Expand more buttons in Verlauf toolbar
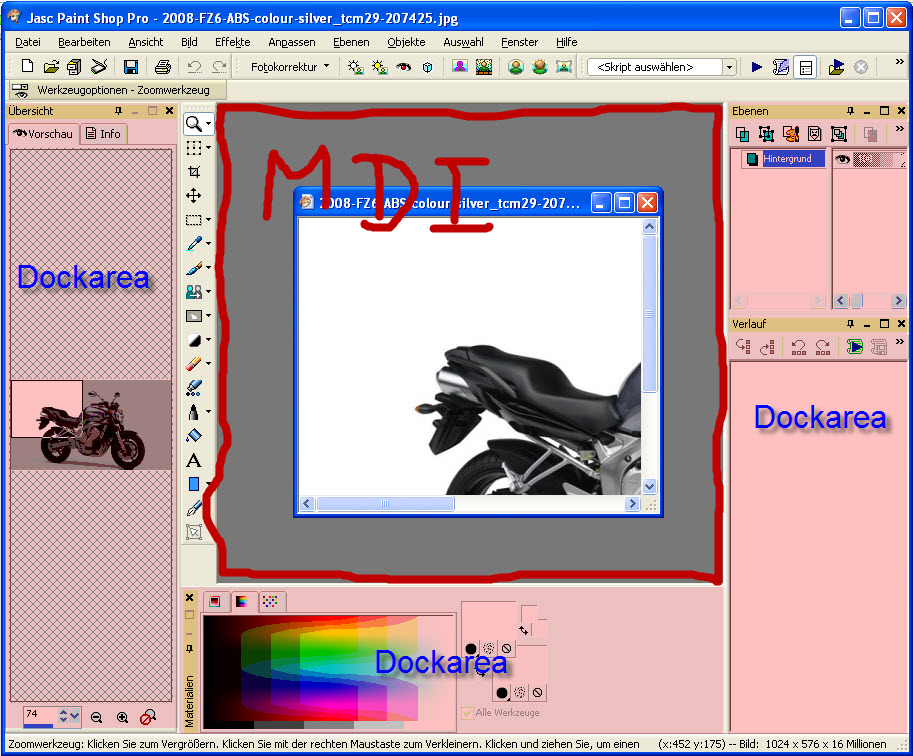Screen dimensions: 913x756 (x=900, y=342)
